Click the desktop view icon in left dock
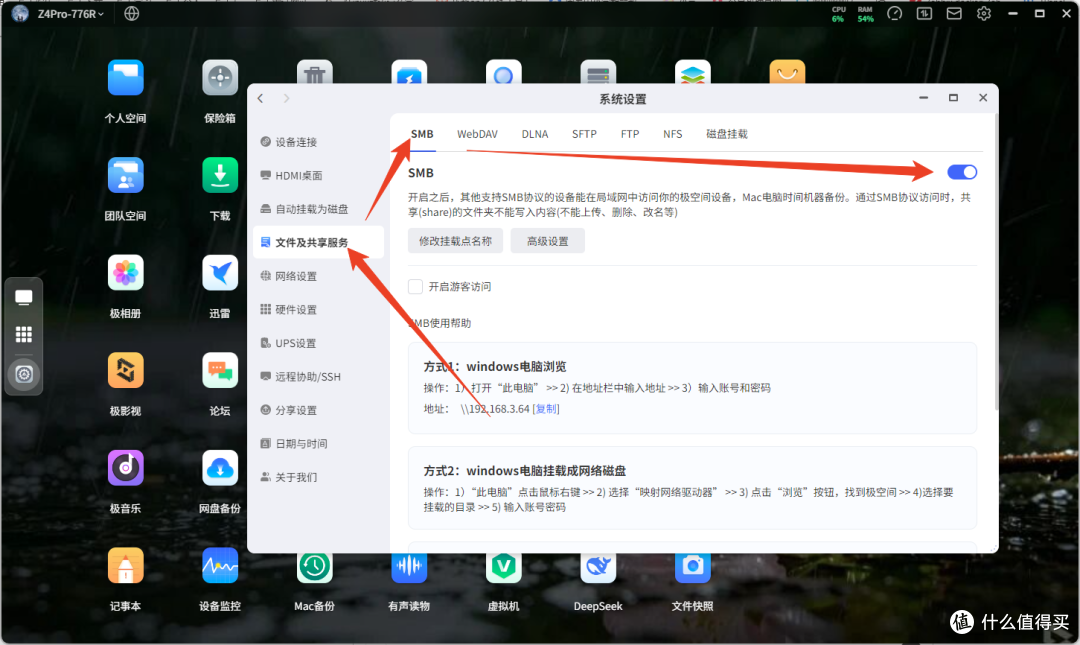 [23, 298]
